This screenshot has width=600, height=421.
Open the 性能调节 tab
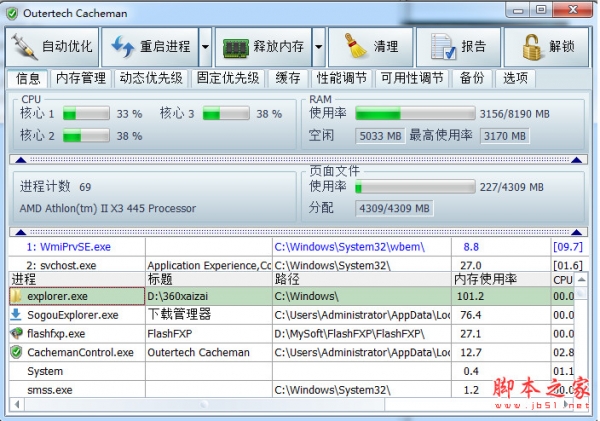pos(341,78)
